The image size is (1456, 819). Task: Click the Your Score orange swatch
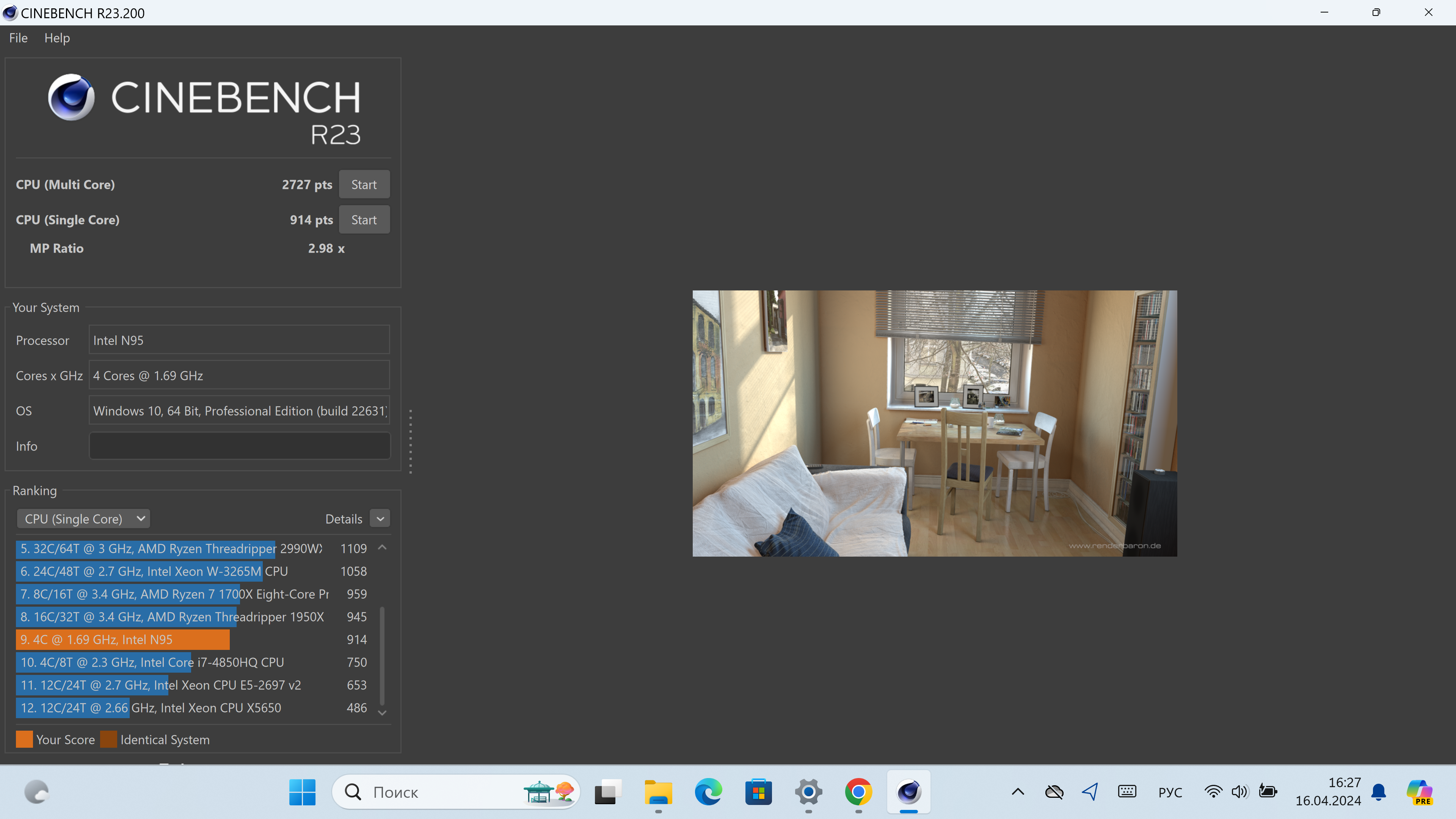[24, 739]
